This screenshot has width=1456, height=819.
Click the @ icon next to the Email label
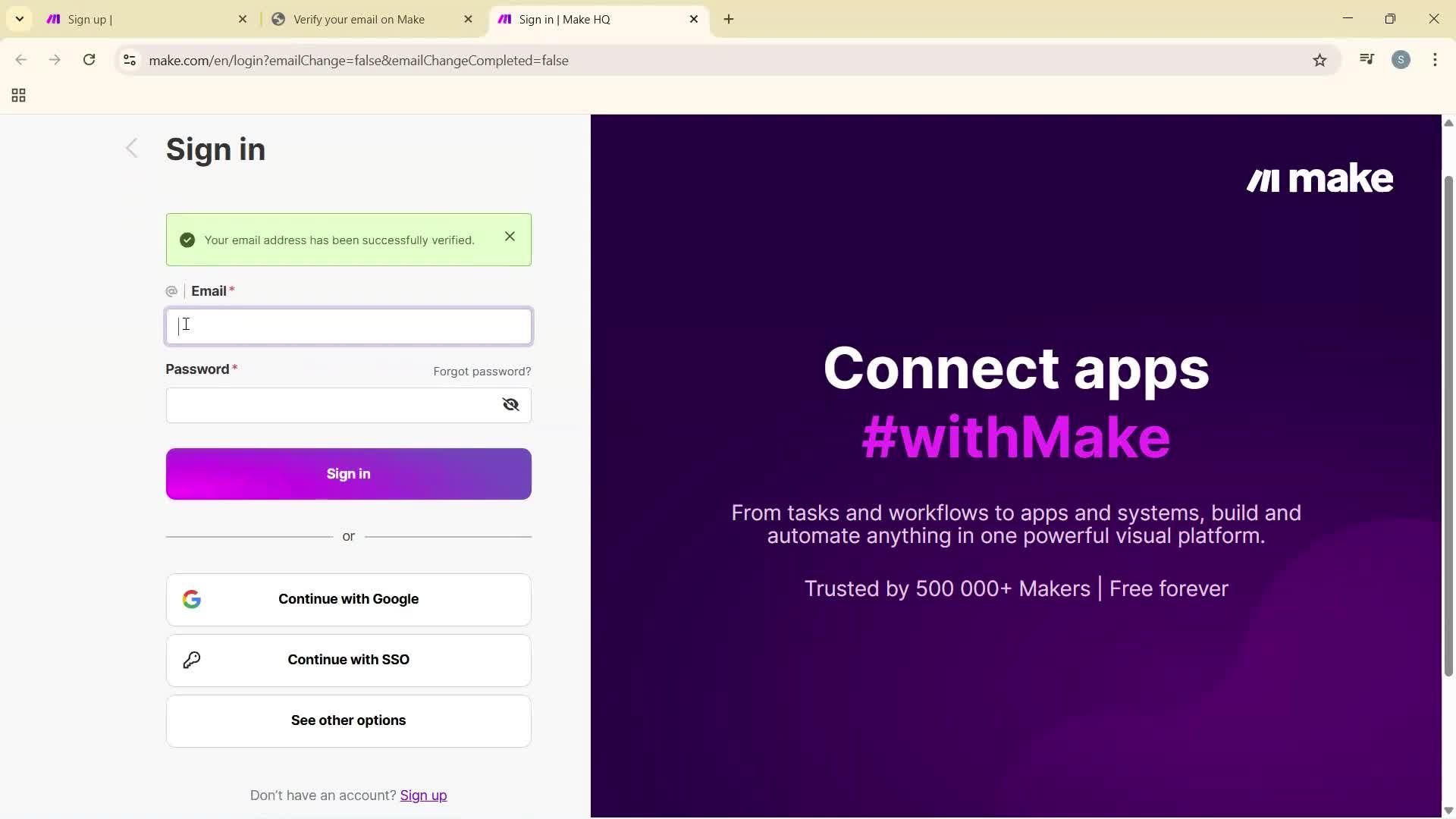coord(171,290)
